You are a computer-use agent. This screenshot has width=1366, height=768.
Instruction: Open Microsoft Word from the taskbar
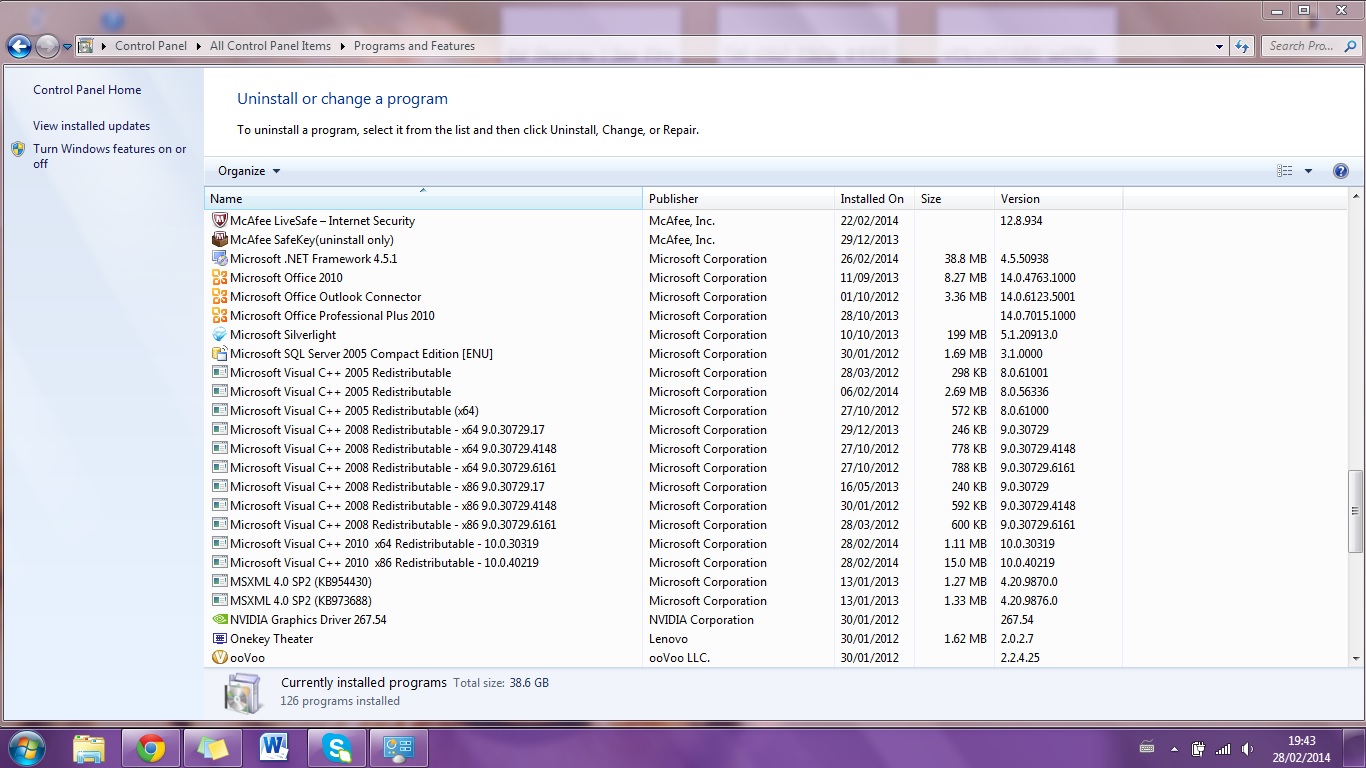tap(274, 748)
